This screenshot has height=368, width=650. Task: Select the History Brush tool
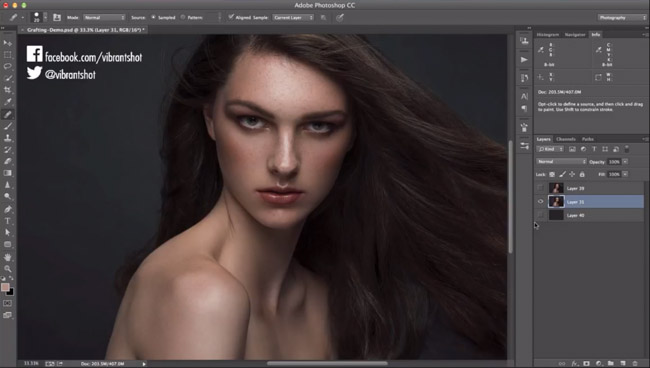[7, 150]
